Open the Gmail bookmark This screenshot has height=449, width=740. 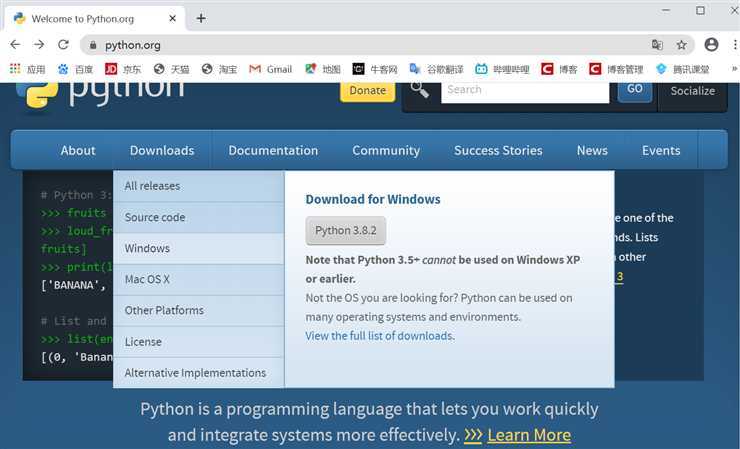[x=270, y=69]
